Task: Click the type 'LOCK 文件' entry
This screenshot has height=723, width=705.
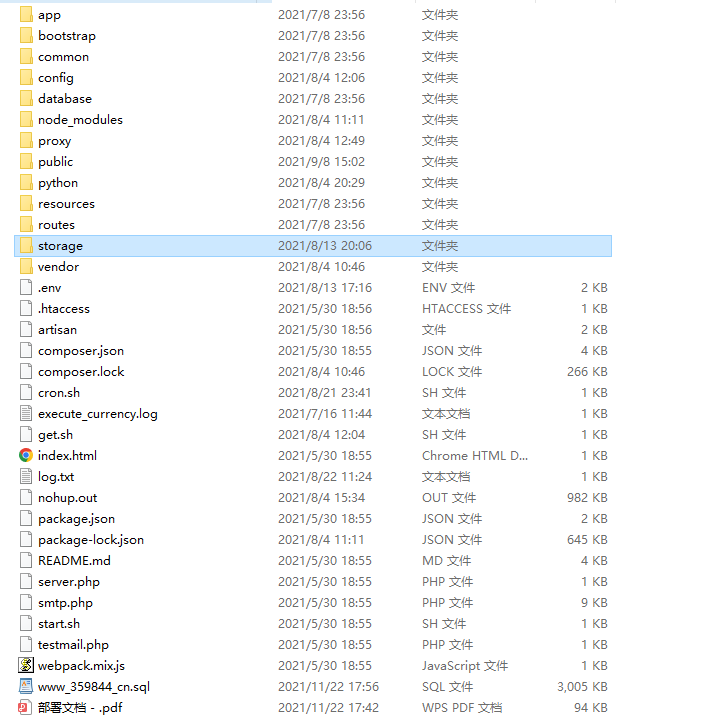Action: pos(452,372)
